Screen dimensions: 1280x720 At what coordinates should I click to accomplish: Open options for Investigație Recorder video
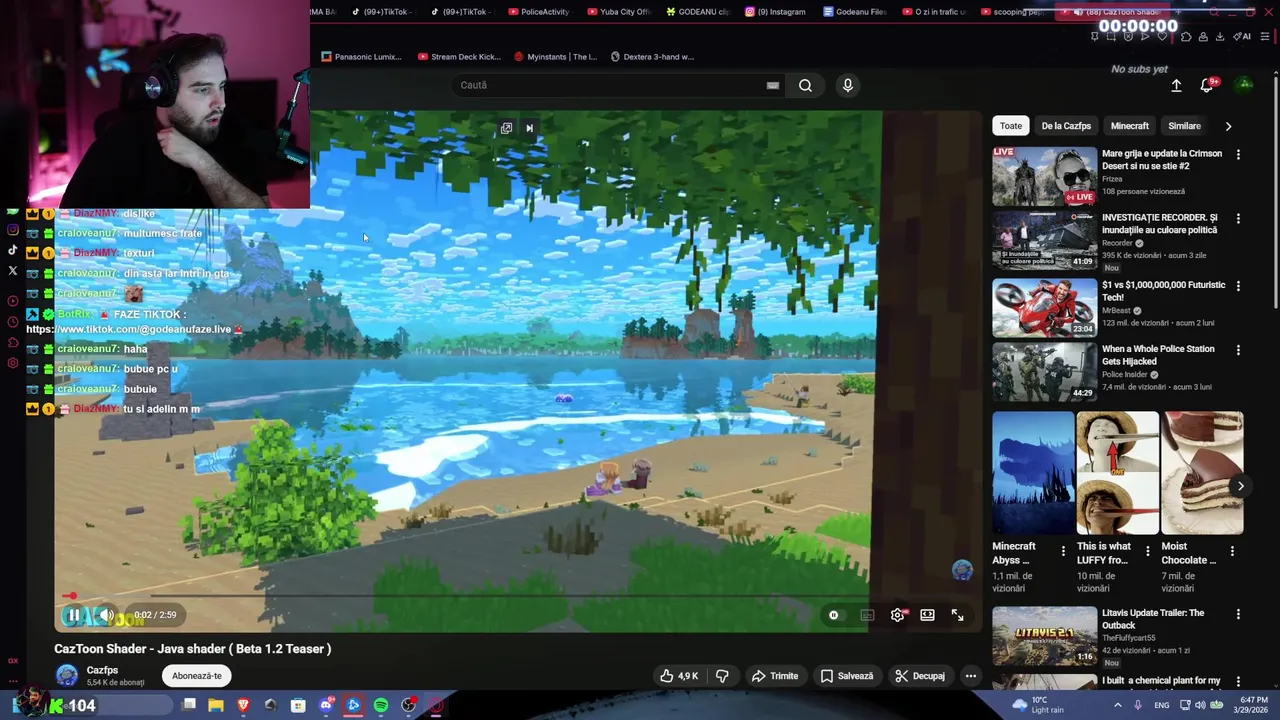tap(1238, 219)
